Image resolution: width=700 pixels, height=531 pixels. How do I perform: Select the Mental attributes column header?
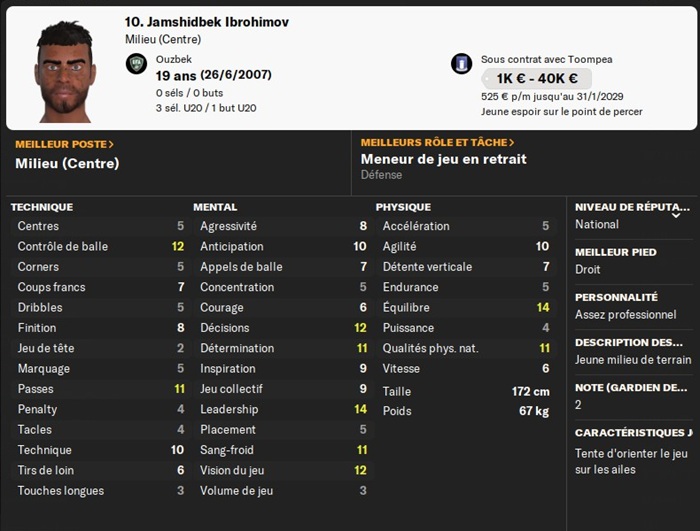click(x=215, y=207)
